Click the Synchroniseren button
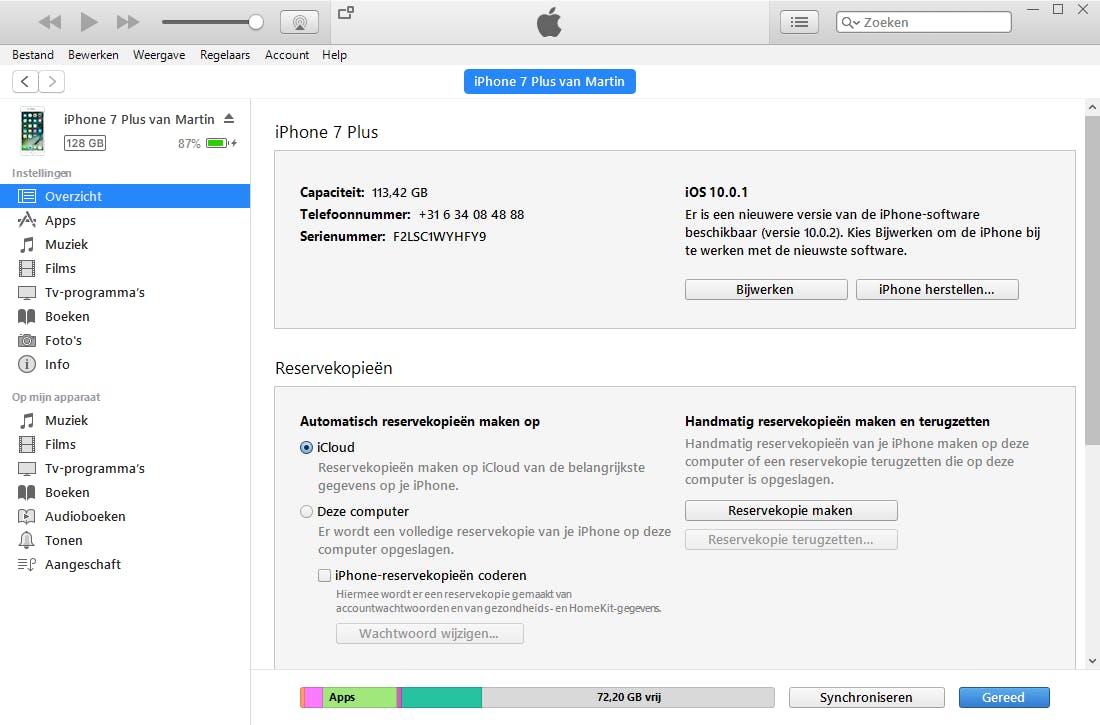This screenshot has height=725, width=1100. tap(866, 697)
